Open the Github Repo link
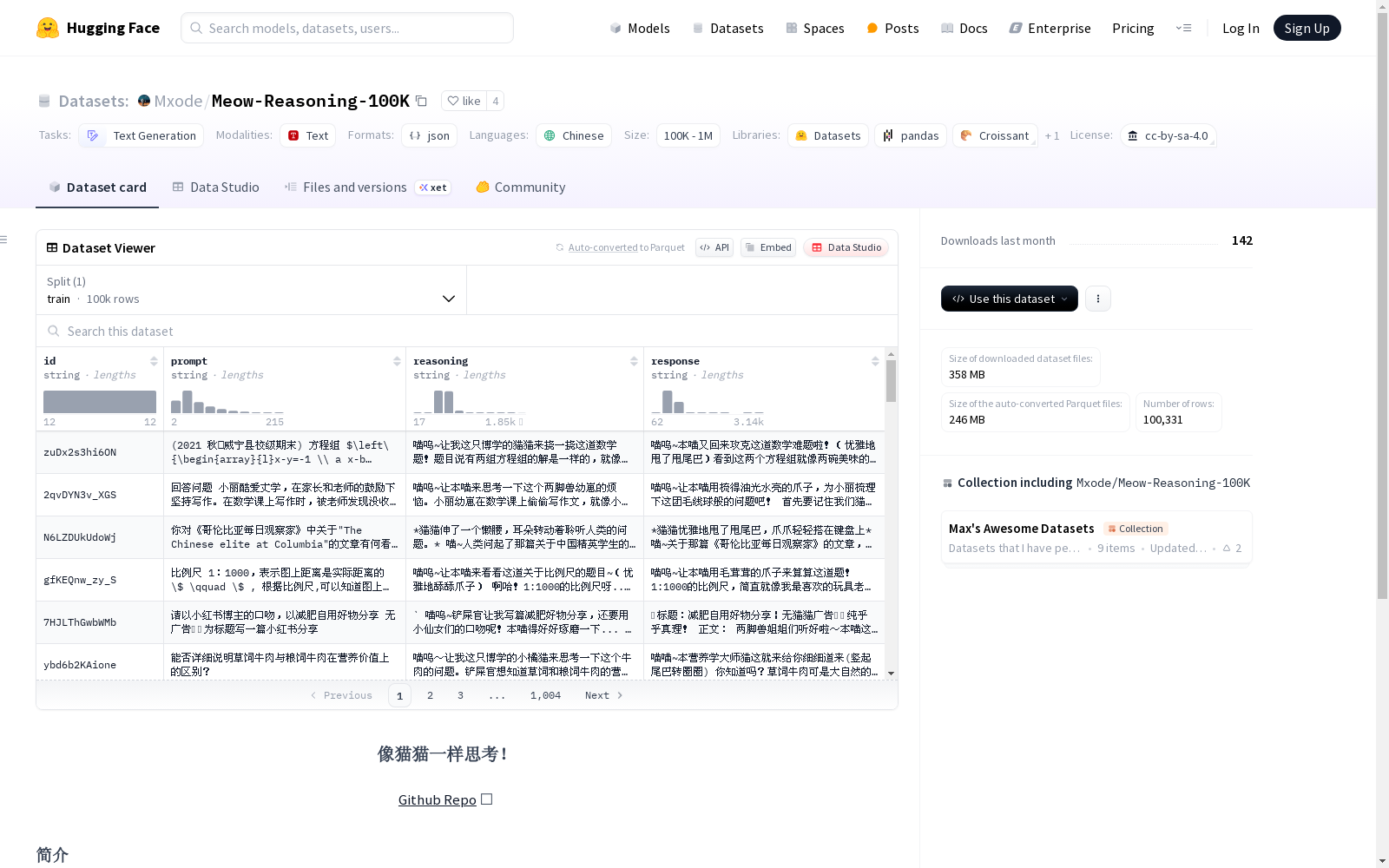This screenshot has height=868, width=1389. point(437,799)
